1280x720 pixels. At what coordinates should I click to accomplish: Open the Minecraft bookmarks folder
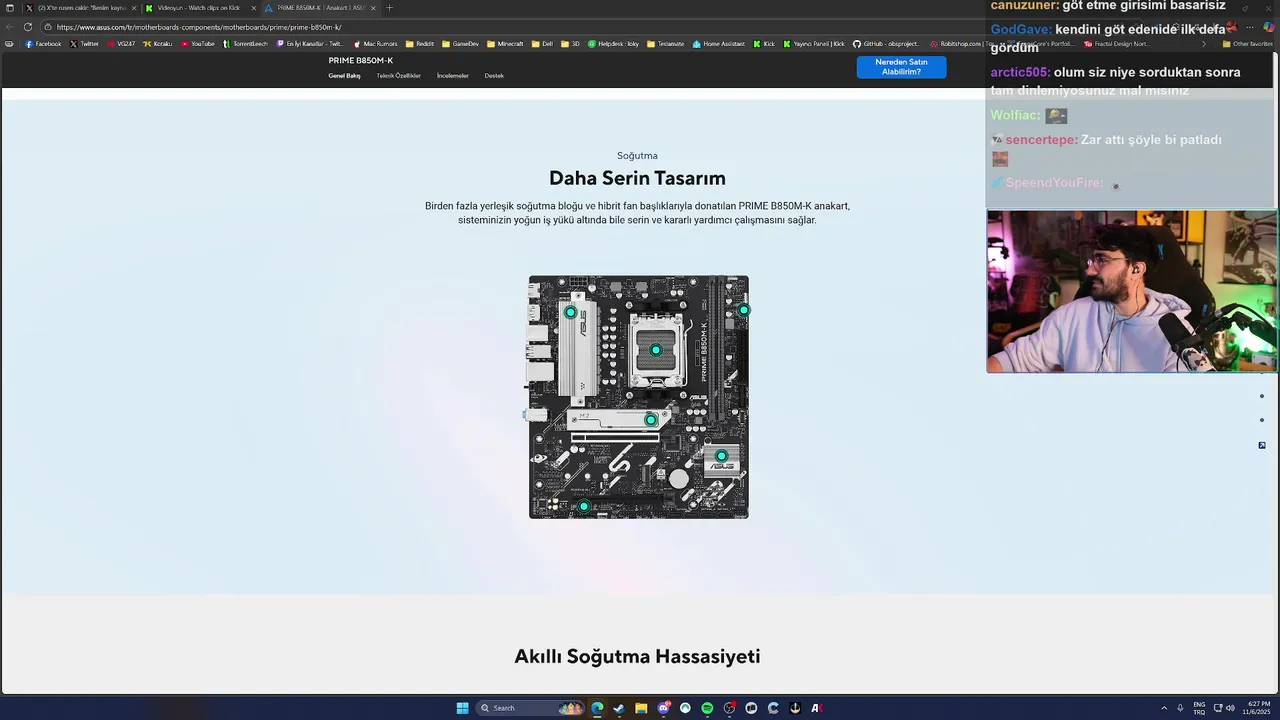505,44
